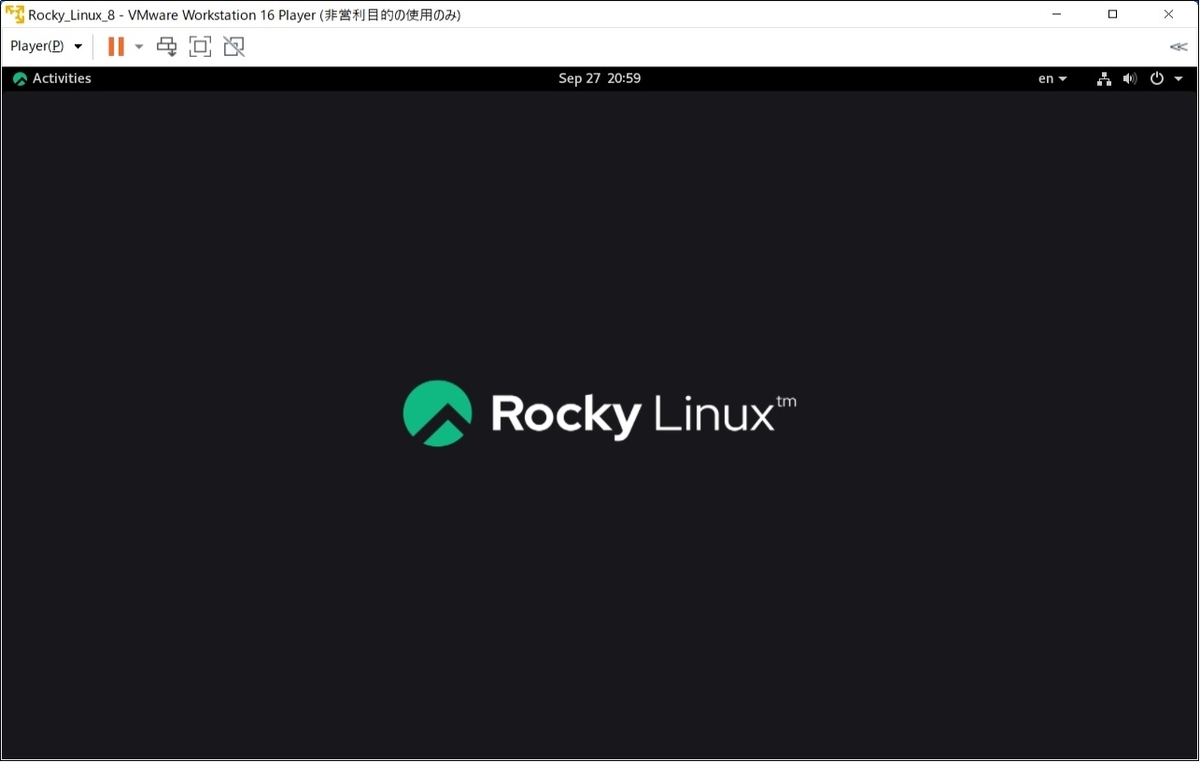Minimize the VMware Player window
The height and width of the screenshot is (762, 1200).
(x=1055, y=14)
